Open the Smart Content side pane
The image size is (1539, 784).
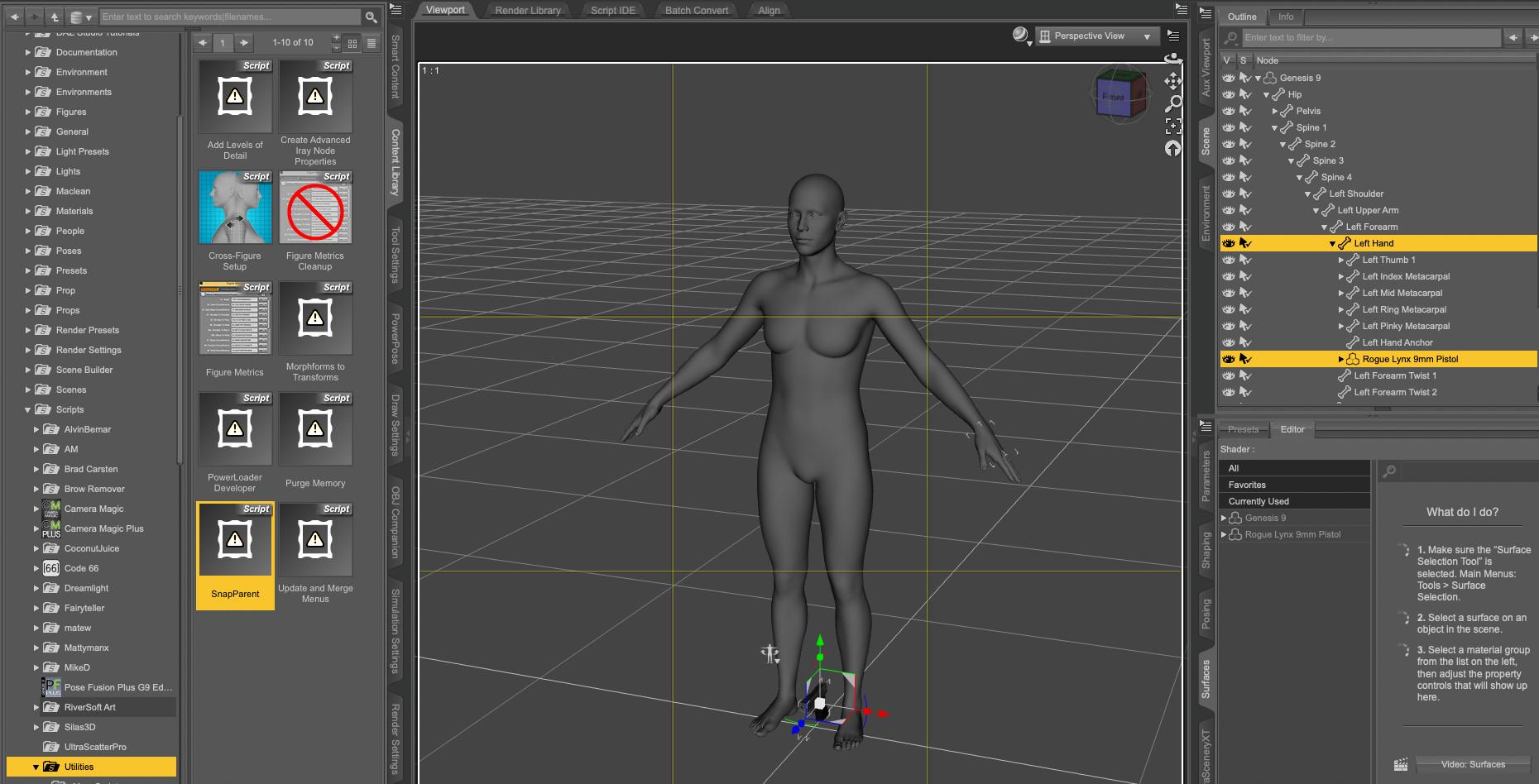coord(396,67)
